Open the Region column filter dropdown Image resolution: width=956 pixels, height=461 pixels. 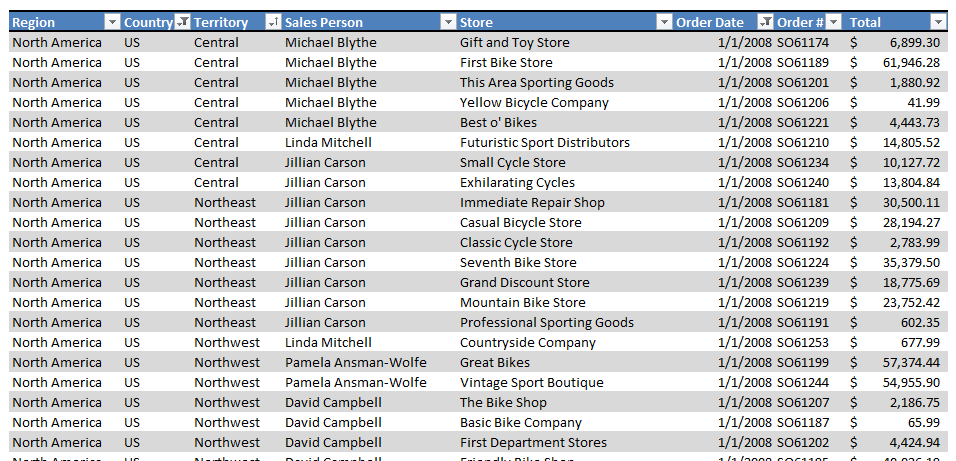tap(112, 23)
